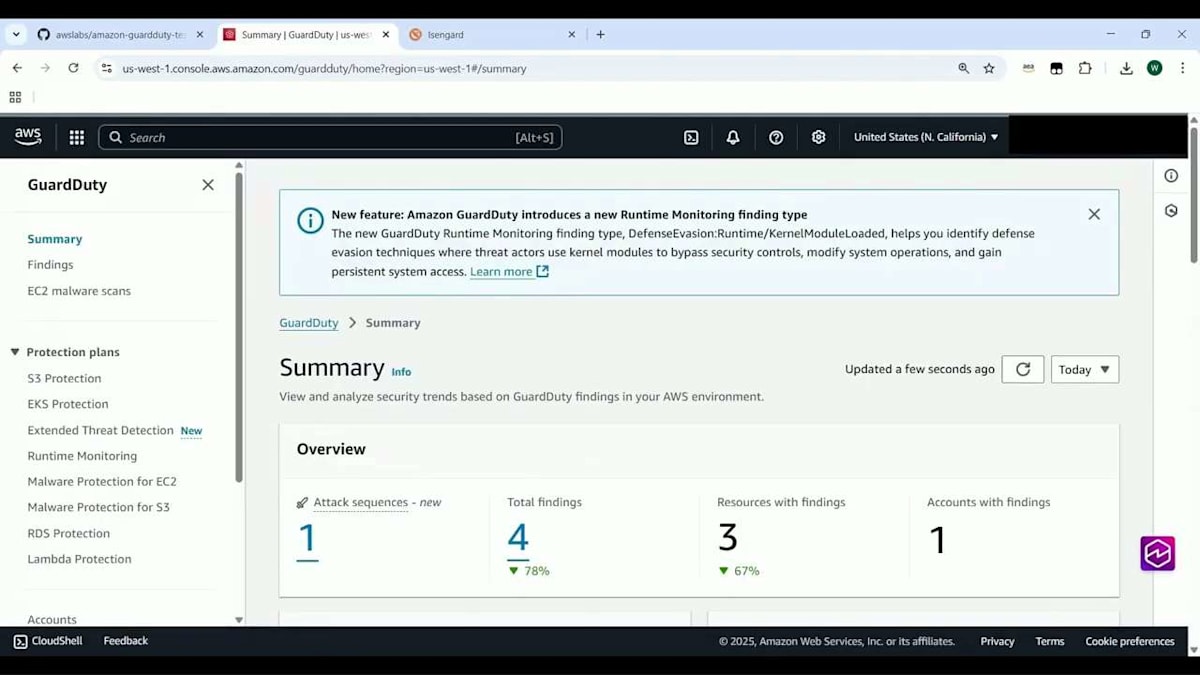
Task: Open Accounts in the sidebar
Action: [52, 620]
